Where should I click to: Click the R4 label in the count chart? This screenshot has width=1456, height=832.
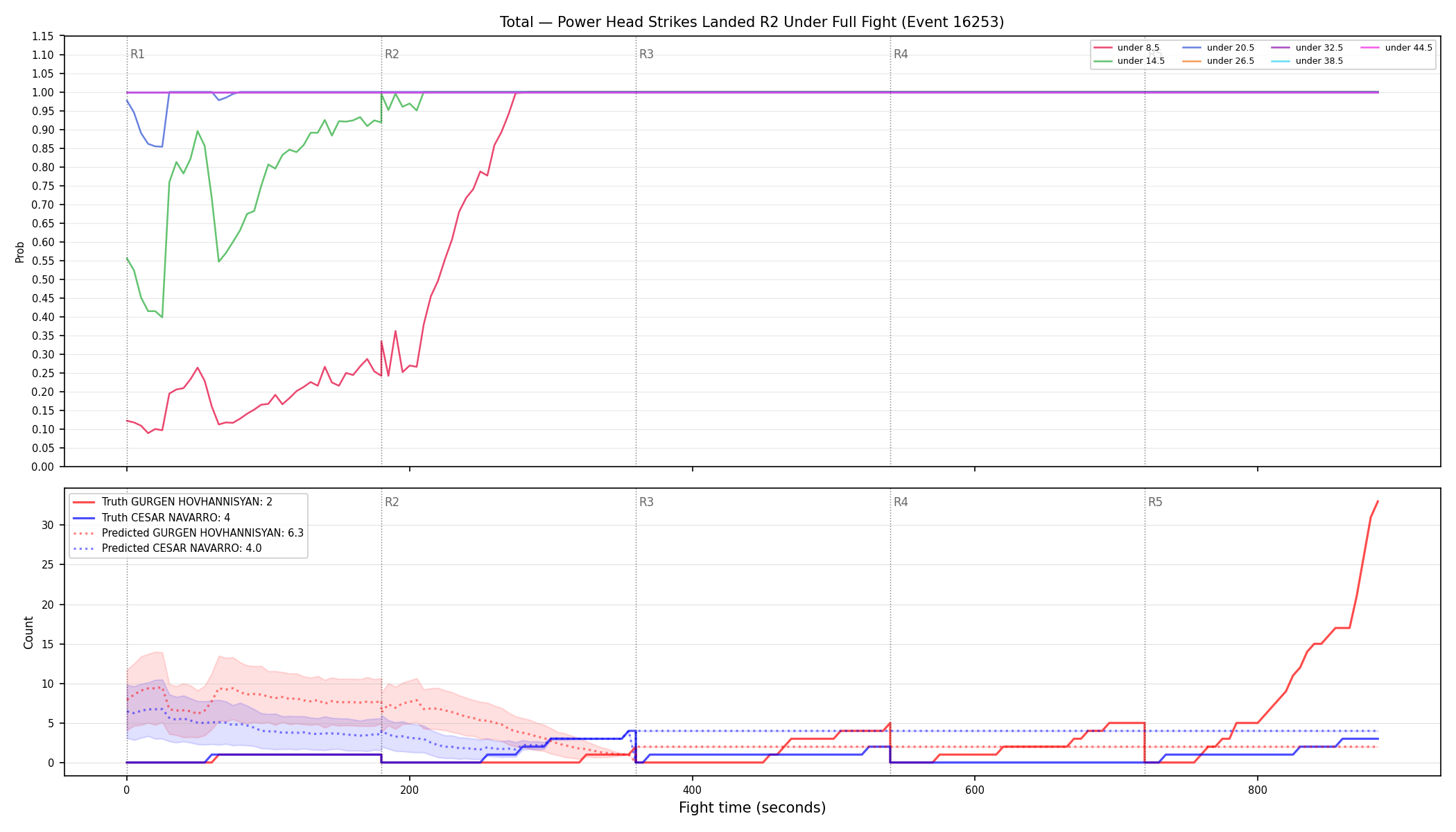(x=901, y=502)
